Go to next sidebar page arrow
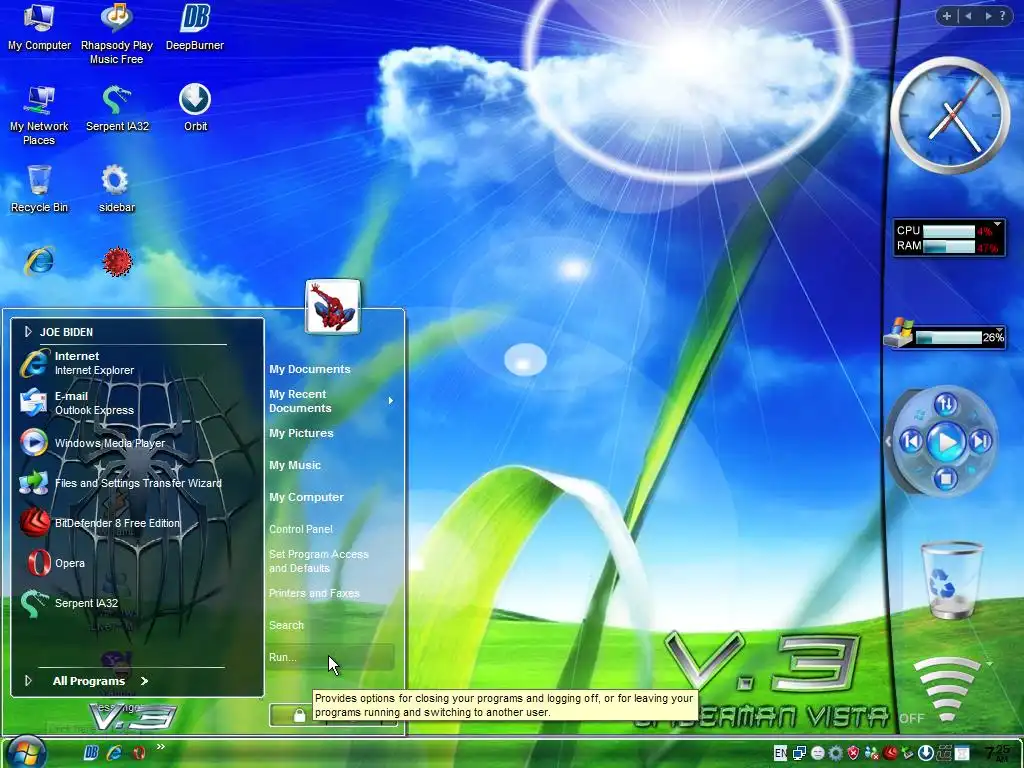Screen dimensions: 1024x768 (x=988, y=16)
